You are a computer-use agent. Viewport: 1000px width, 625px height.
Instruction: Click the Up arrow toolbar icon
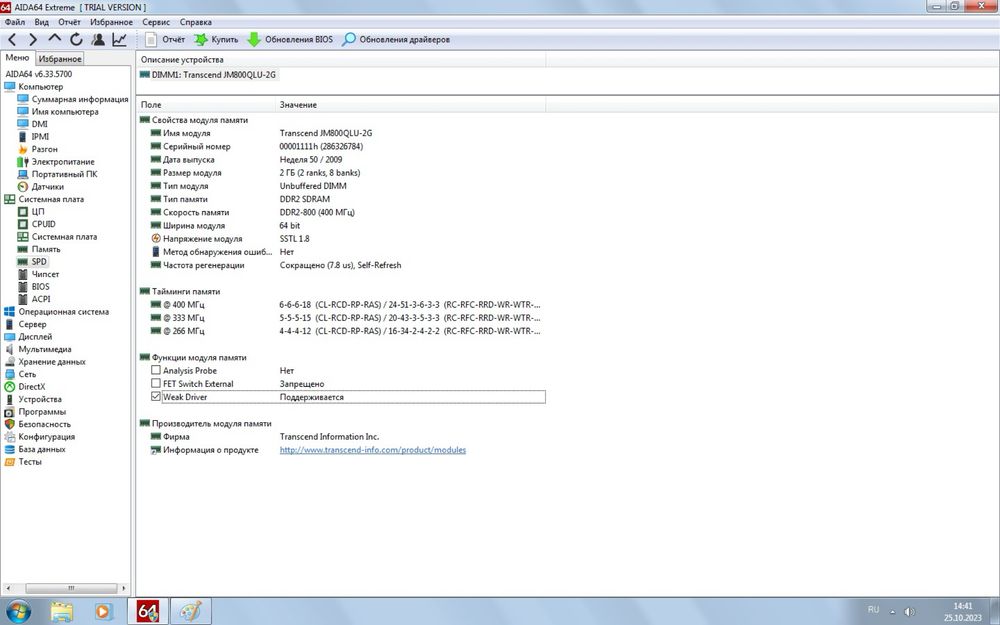[55, 38]
